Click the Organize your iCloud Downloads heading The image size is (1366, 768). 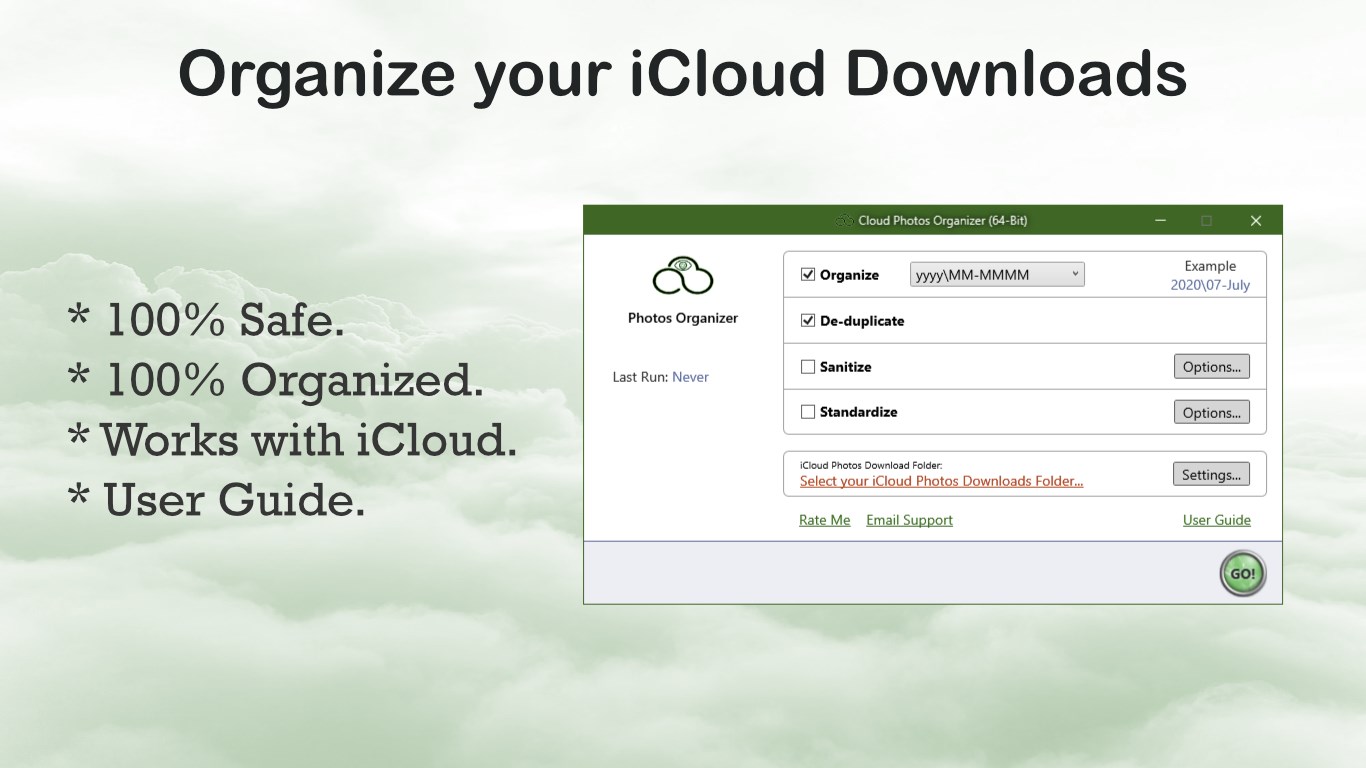pyautogui.click(x=683, y=74)
